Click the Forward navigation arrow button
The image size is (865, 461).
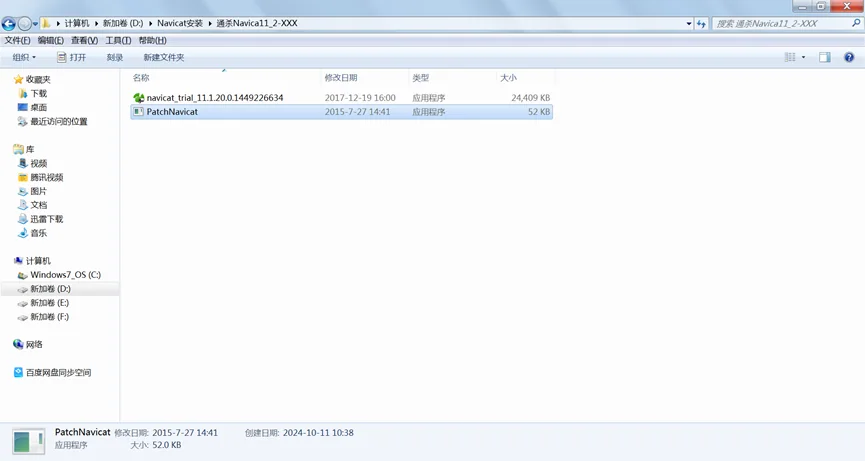coord(24,24)
